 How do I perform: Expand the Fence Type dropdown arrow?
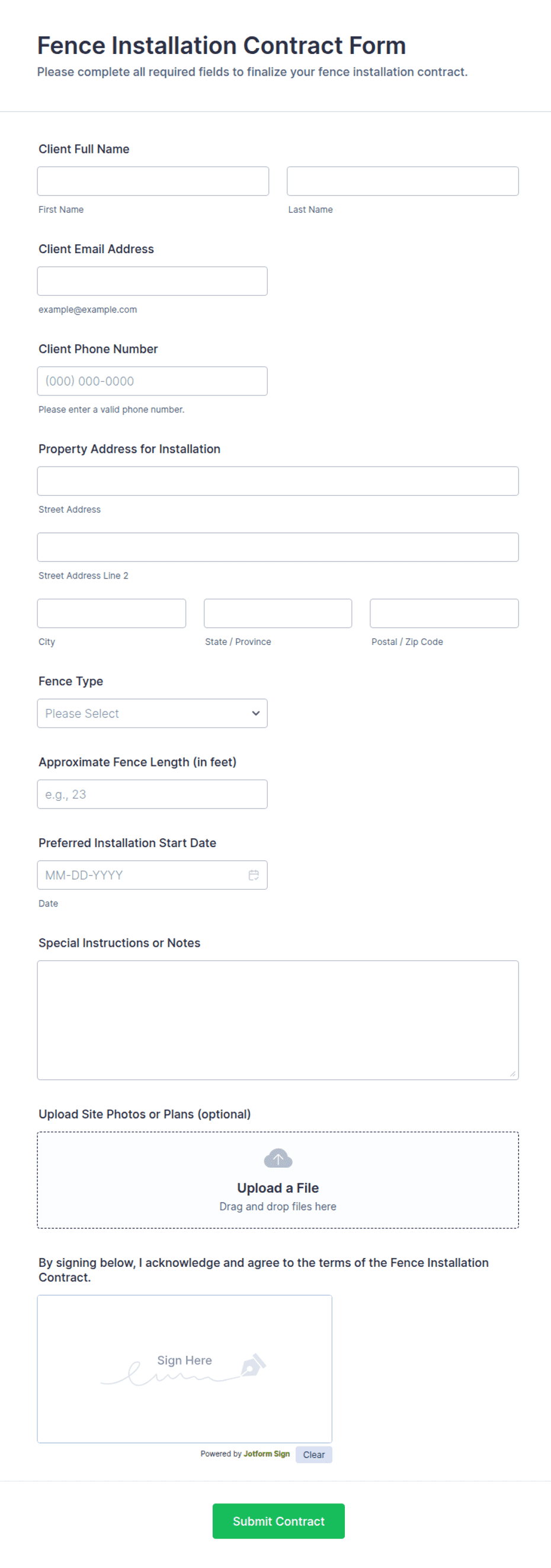(256, 713)
